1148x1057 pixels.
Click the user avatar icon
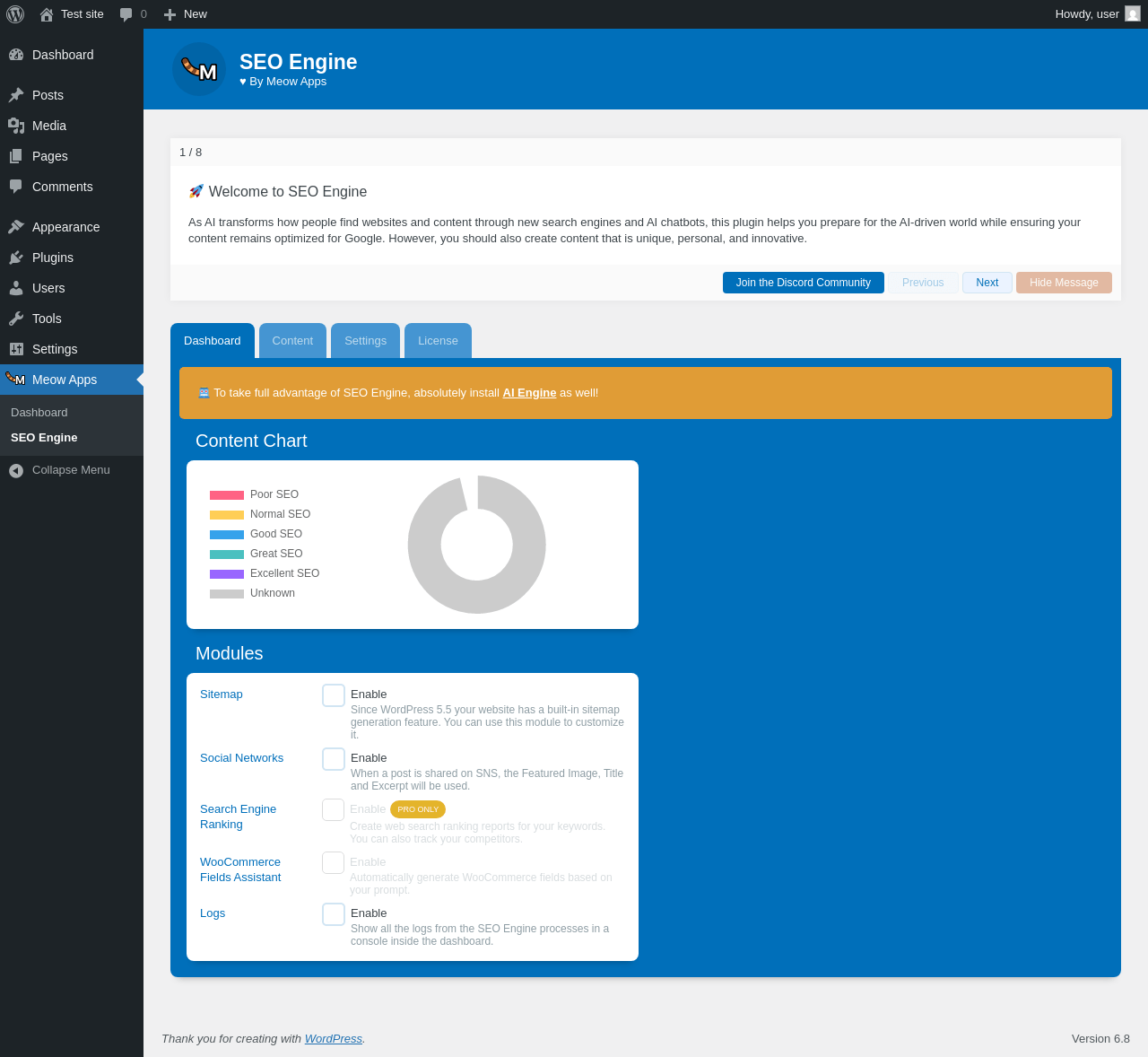tap(1133, 13)
